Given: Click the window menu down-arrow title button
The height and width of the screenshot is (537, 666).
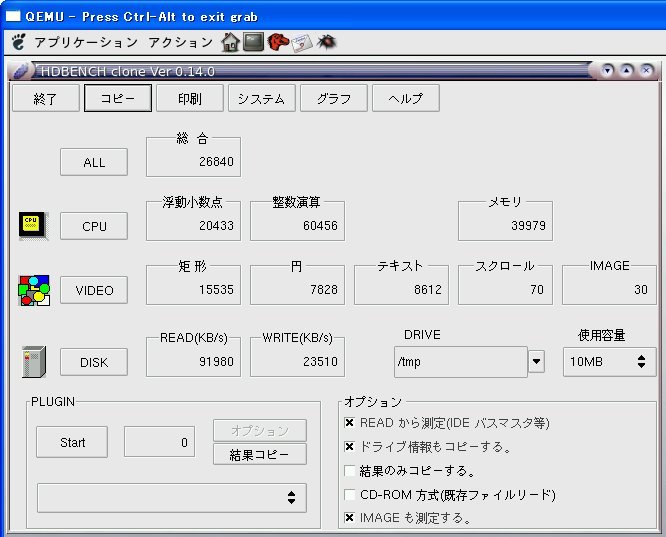Looking at the screenshot, I should 608,70.
